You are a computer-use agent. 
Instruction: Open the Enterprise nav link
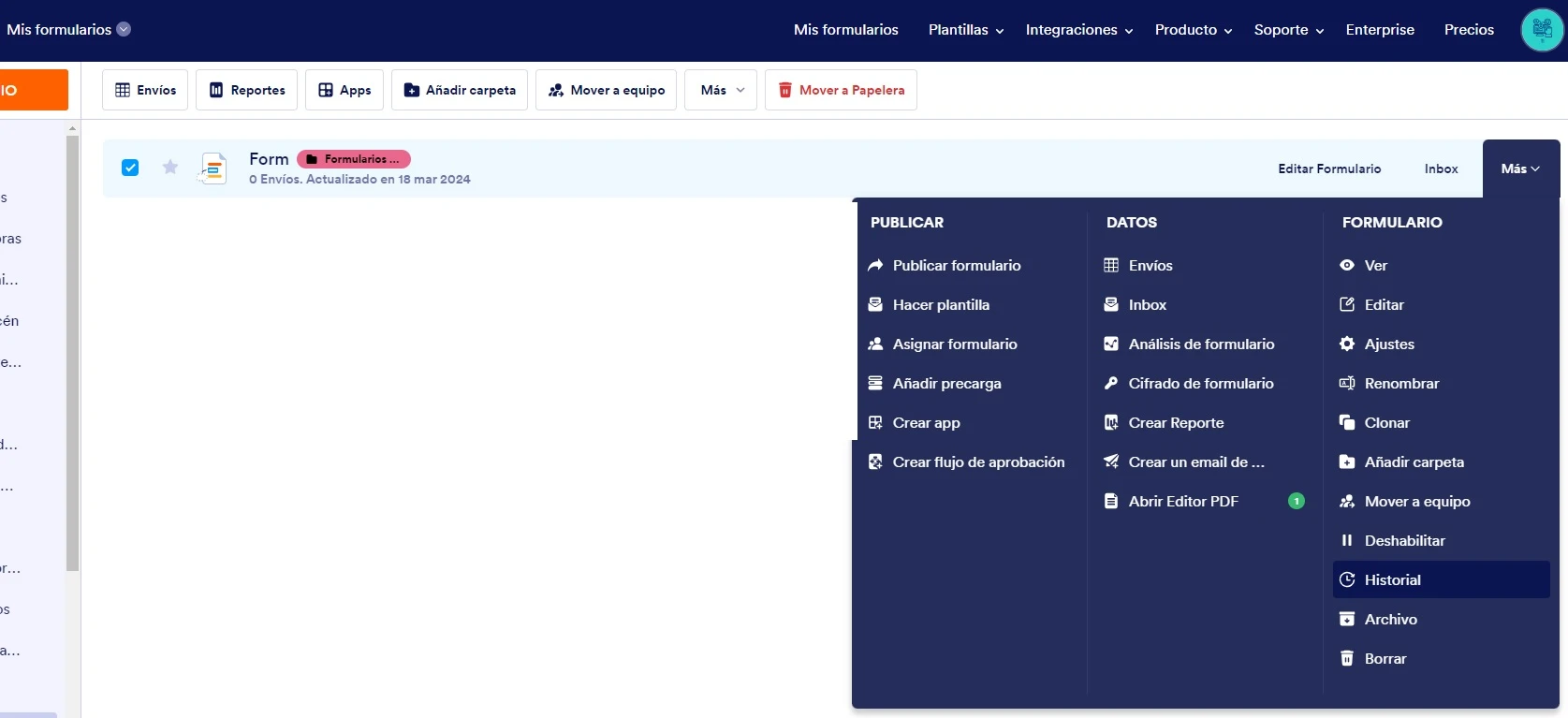point(1380,30)
